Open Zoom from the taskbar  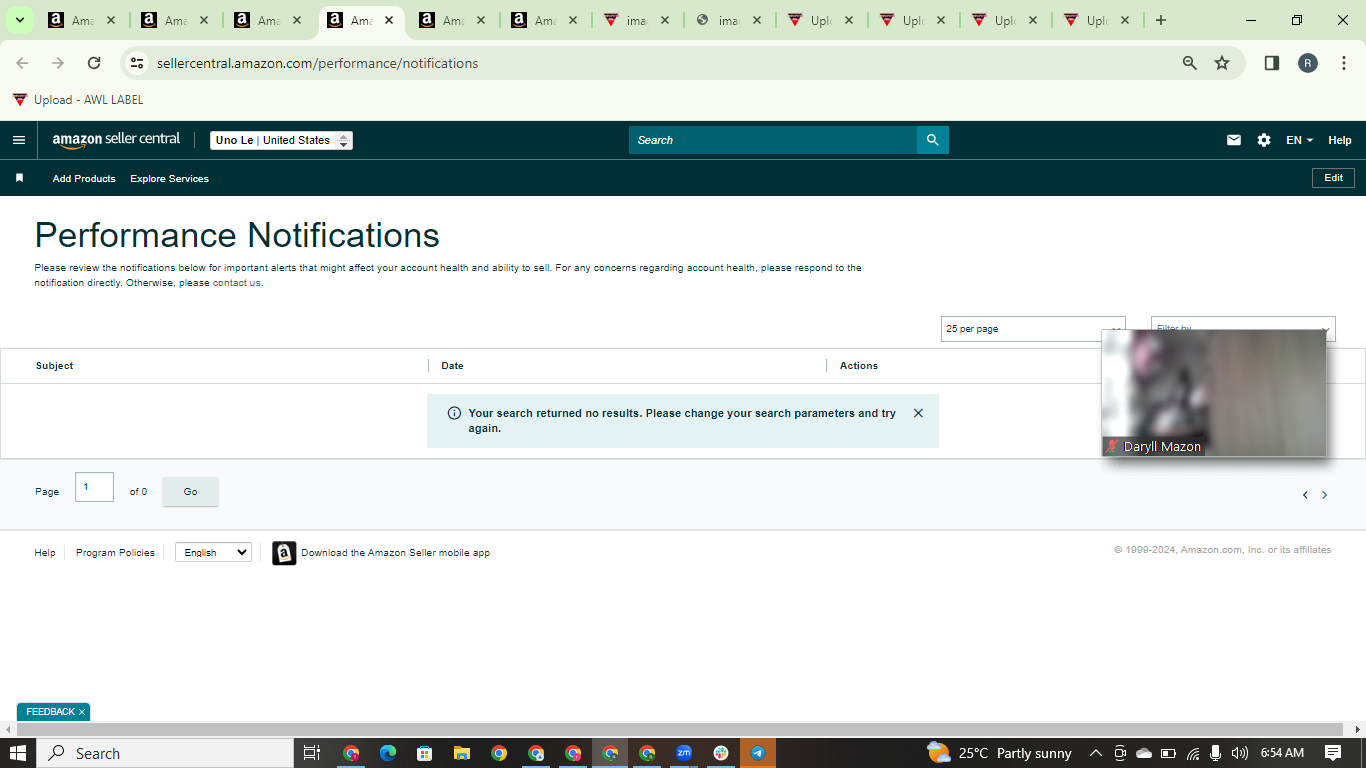(684, 753)
